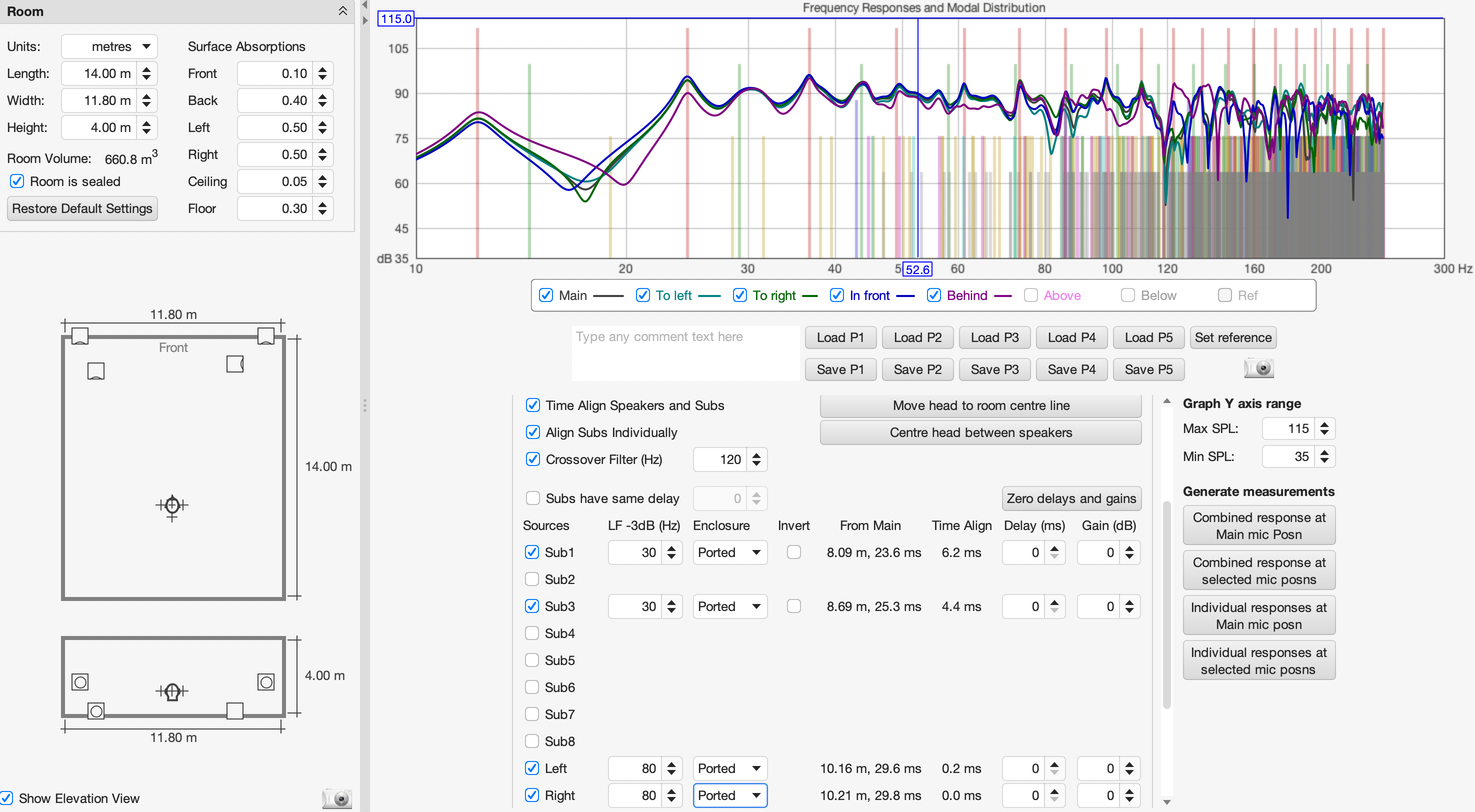Select the right speaker in elevation view
The image size is (1475, 812).
(x=265, y=682)
